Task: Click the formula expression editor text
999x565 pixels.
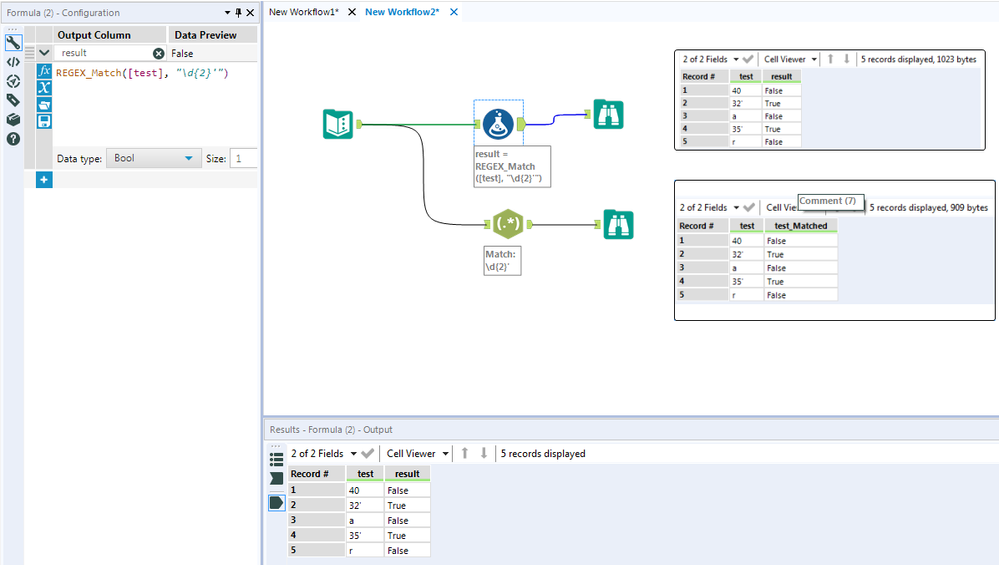Action: click(142, 73)
